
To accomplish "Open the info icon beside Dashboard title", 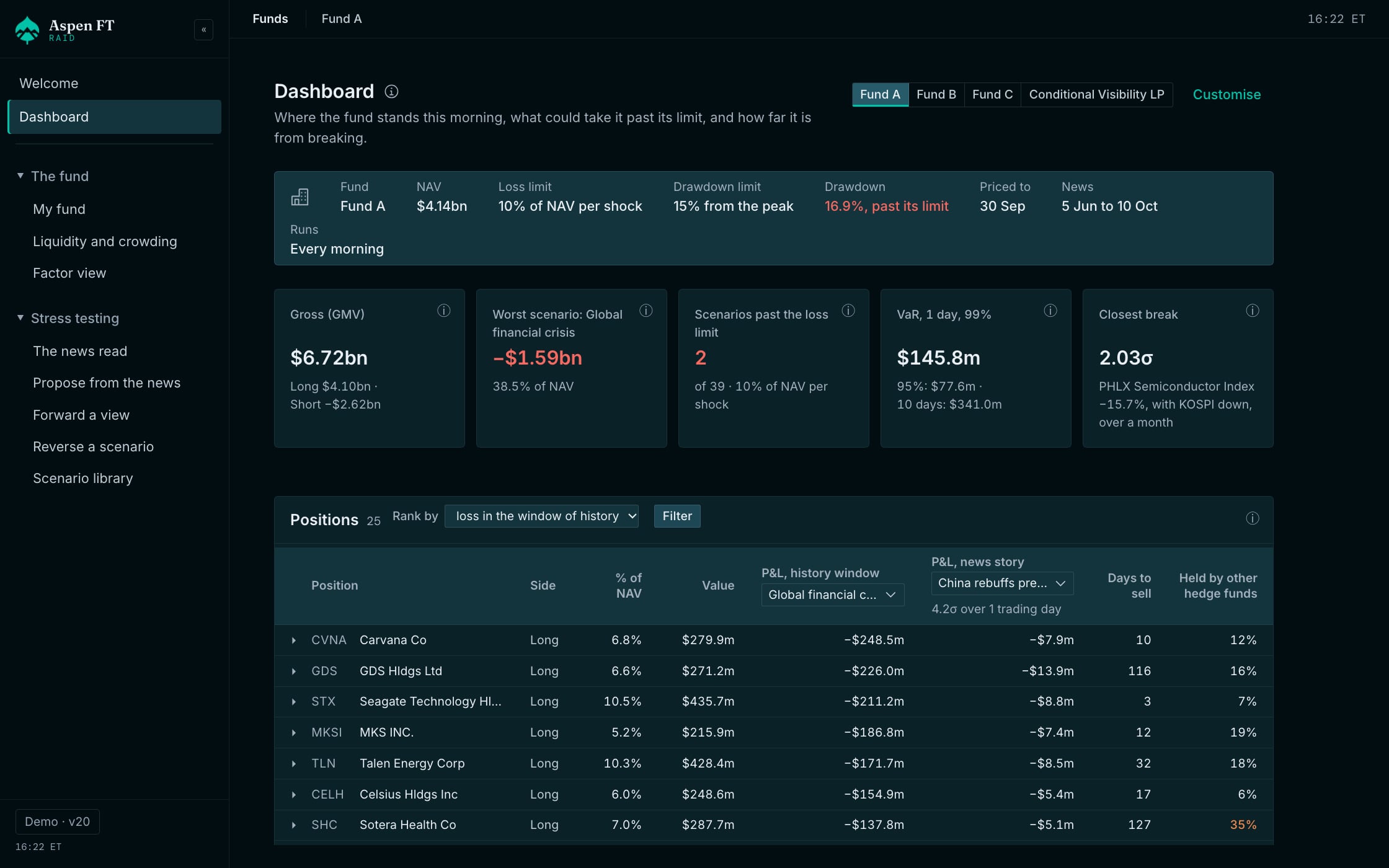I will point(391,92).
